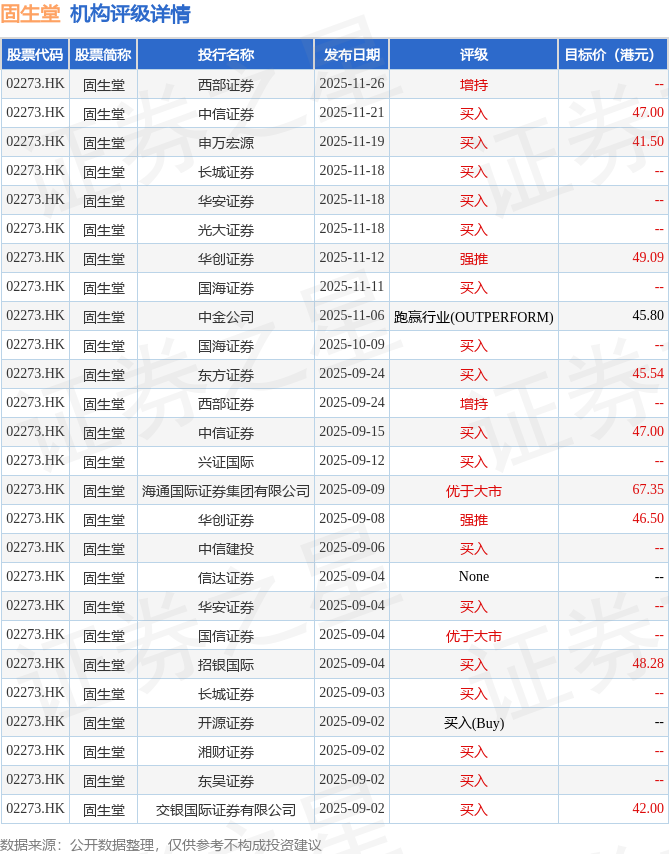The width and height of the screenshot is (669, 854).
Task: Click the 买入 rating for 申万宏源
Action: click(473, 143)
